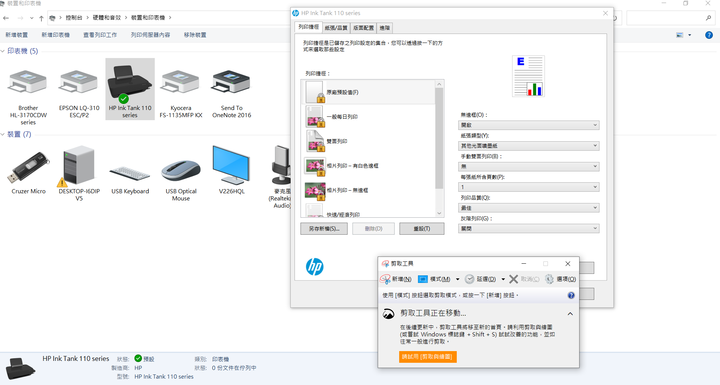
Task: Switch to the Advanced tab (進階)
Action: [x=385, y=28]
